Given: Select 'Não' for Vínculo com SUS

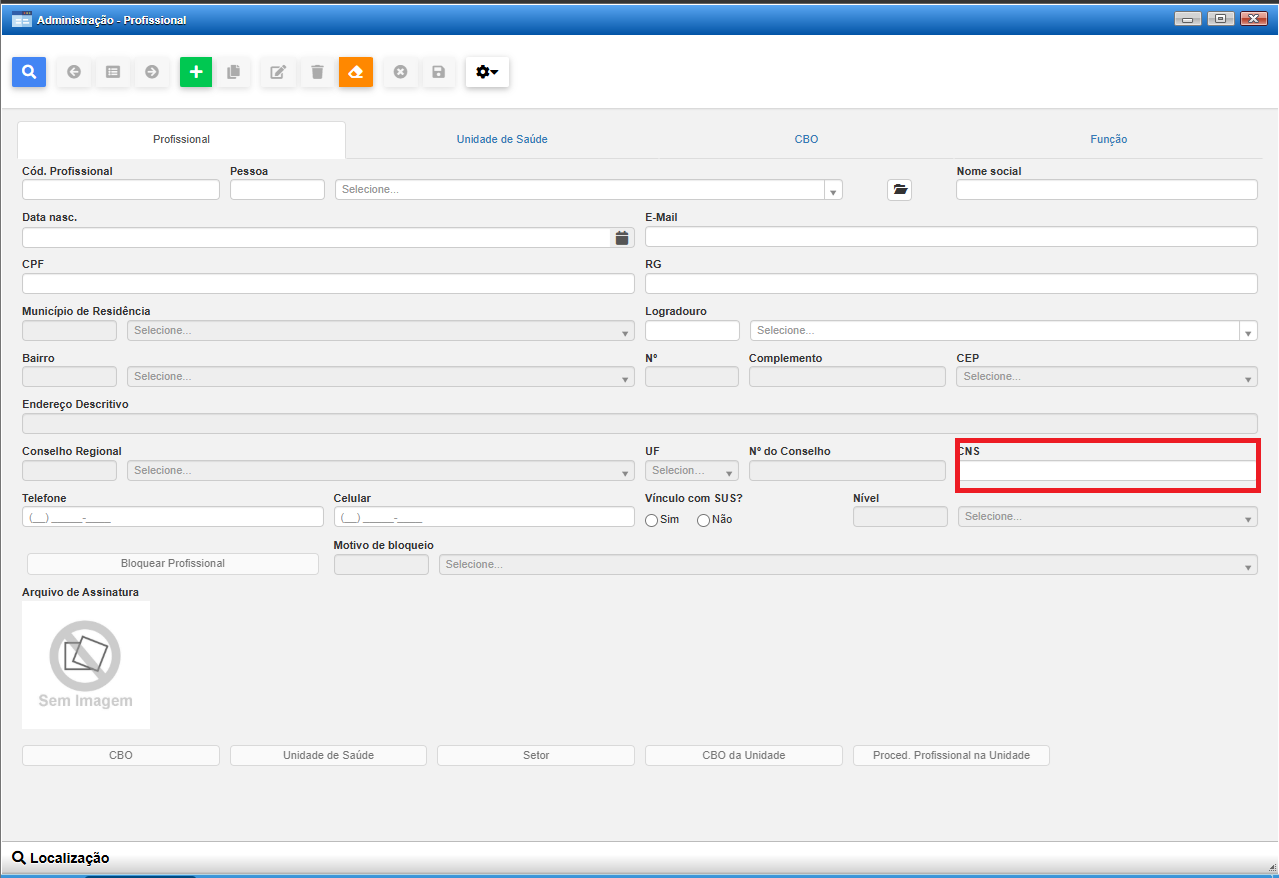Looking at the screenshot, I should click(703, 520).
